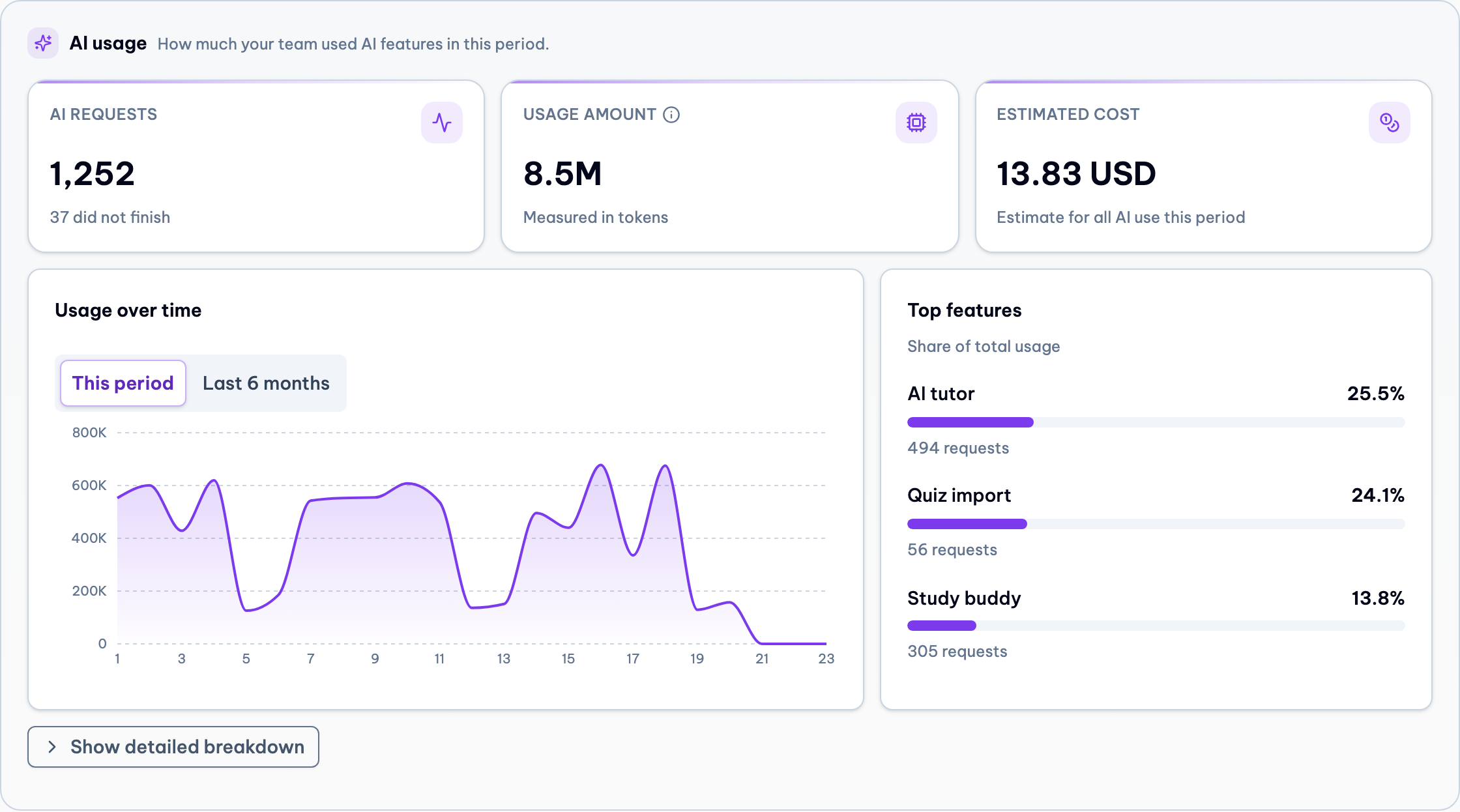This screenshot has height=812, width=1460.
Task: Click the day 23 axis label
Action: coord(826,659)
